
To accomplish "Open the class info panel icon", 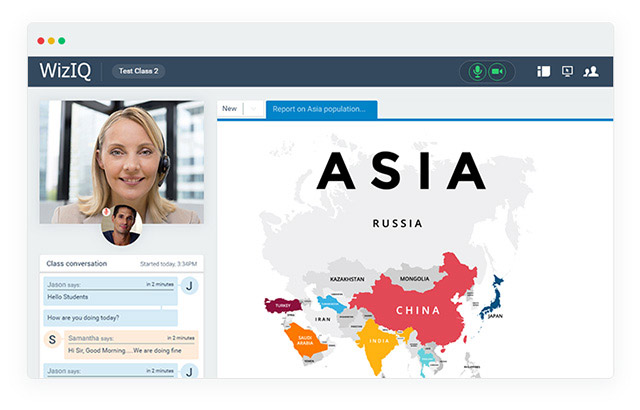I will [544, 71].
